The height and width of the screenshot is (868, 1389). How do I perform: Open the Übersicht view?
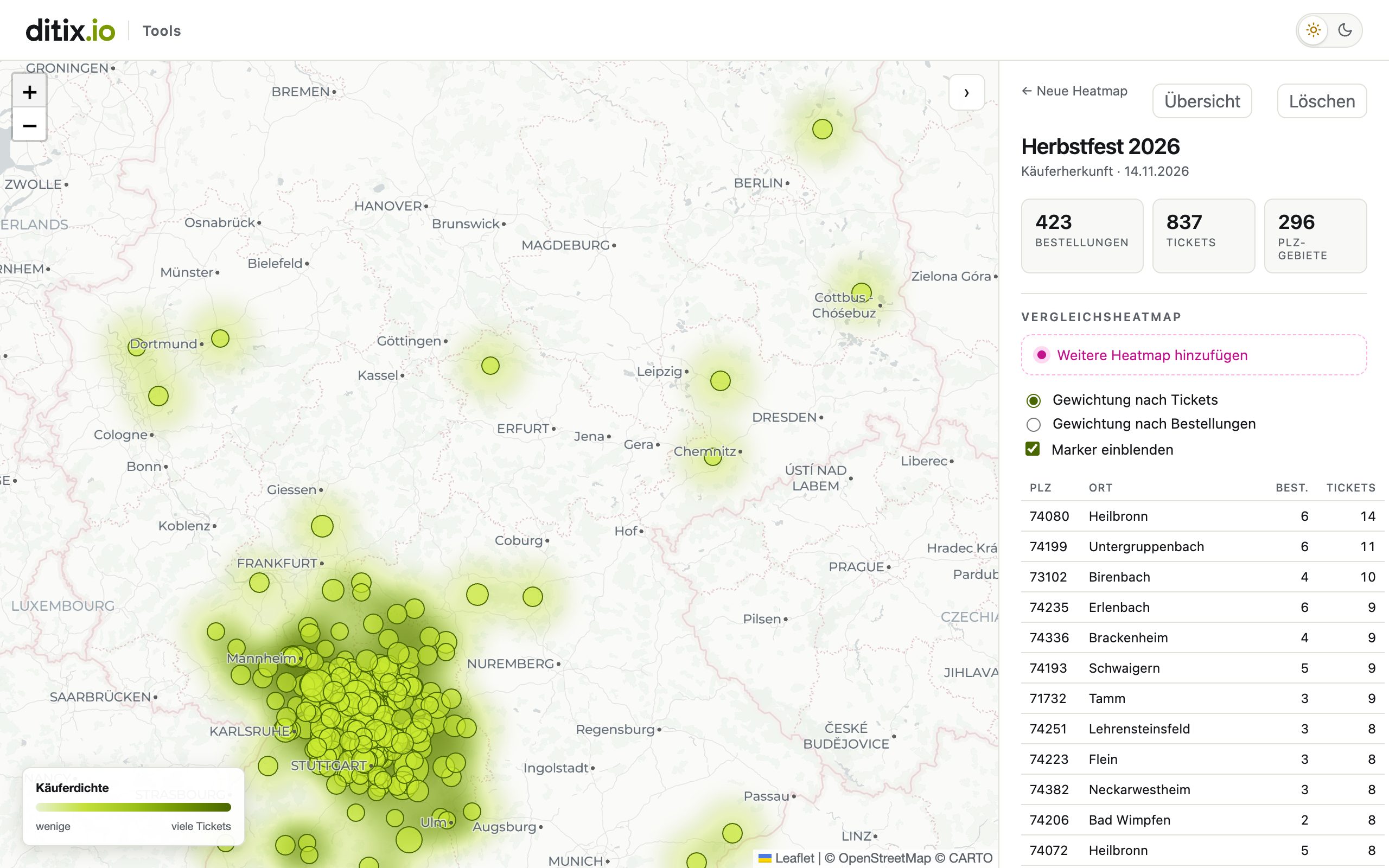click(x=1202, y=101)
